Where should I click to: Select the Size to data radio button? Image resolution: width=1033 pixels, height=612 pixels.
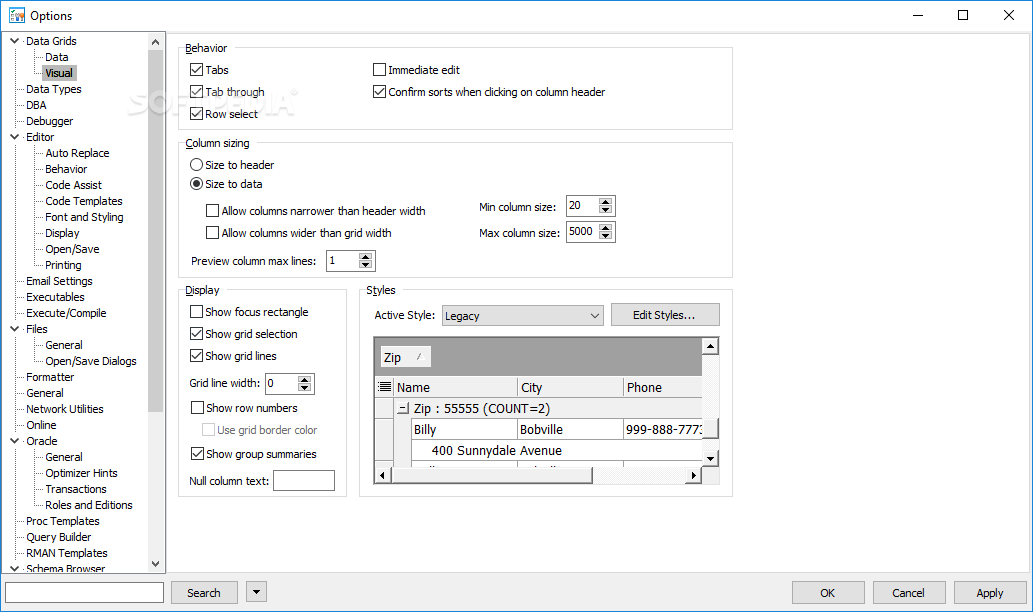pos(196,184)
